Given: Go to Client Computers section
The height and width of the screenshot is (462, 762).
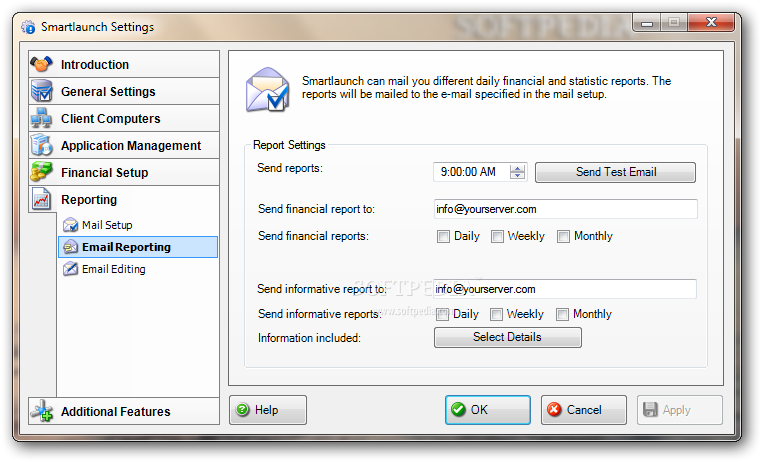Looking at the screenshot, I should (124, 118).
